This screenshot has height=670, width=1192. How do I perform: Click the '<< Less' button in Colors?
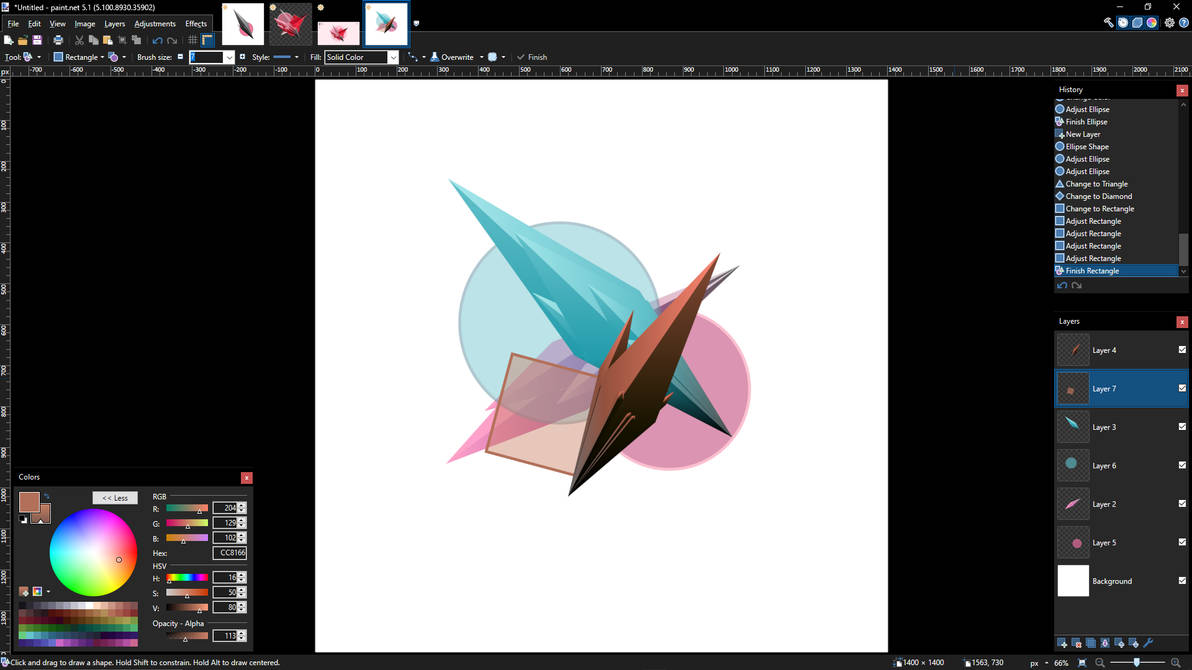tap(115, 498)
